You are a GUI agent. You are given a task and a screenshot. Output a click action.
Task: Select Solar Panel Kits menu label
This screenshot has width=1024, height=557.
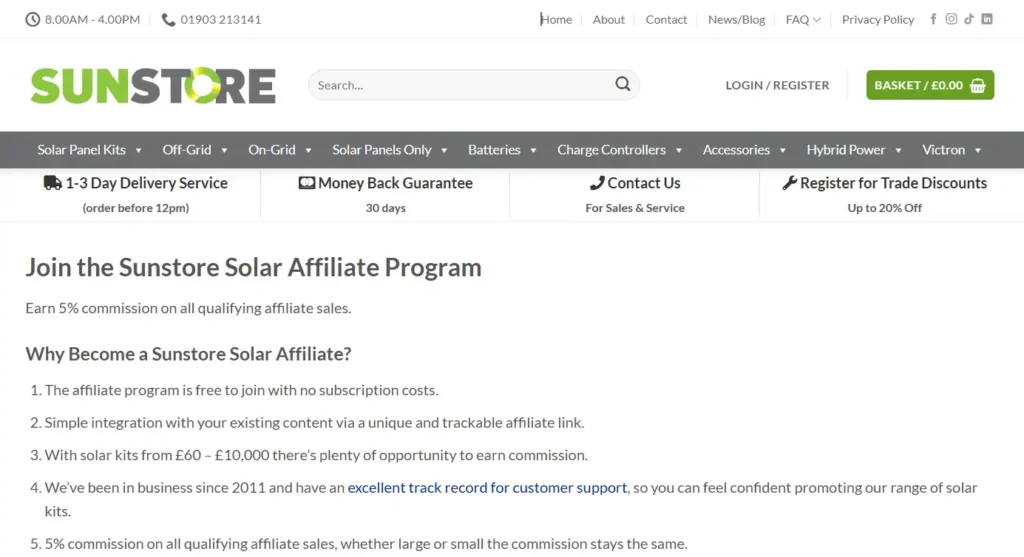pos(81,150)
